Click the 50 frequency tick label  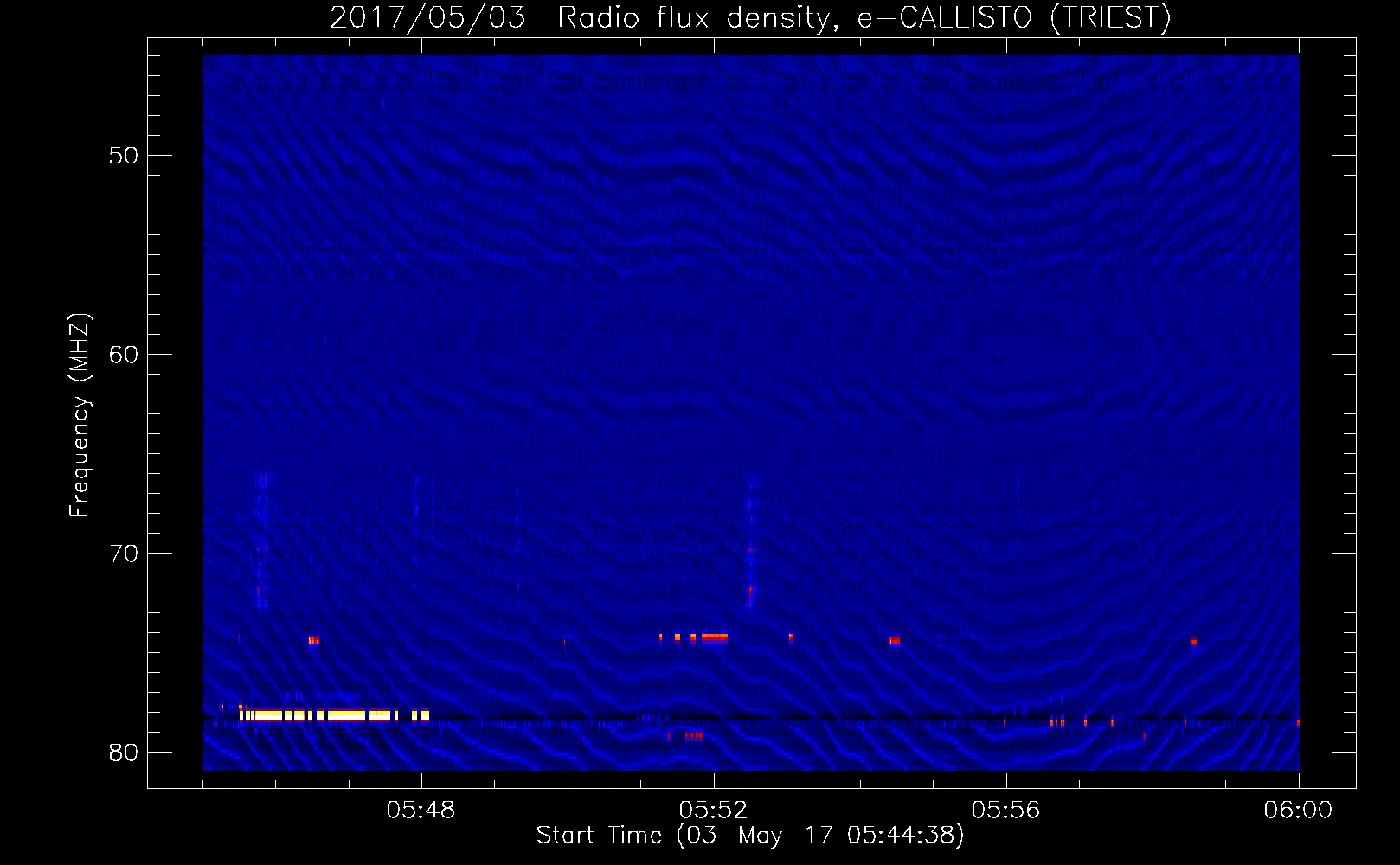124,156
